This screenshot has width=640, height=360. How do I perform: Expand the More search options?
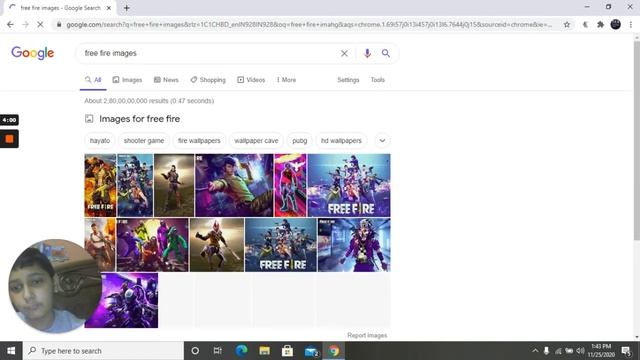[x=286, y=80]
